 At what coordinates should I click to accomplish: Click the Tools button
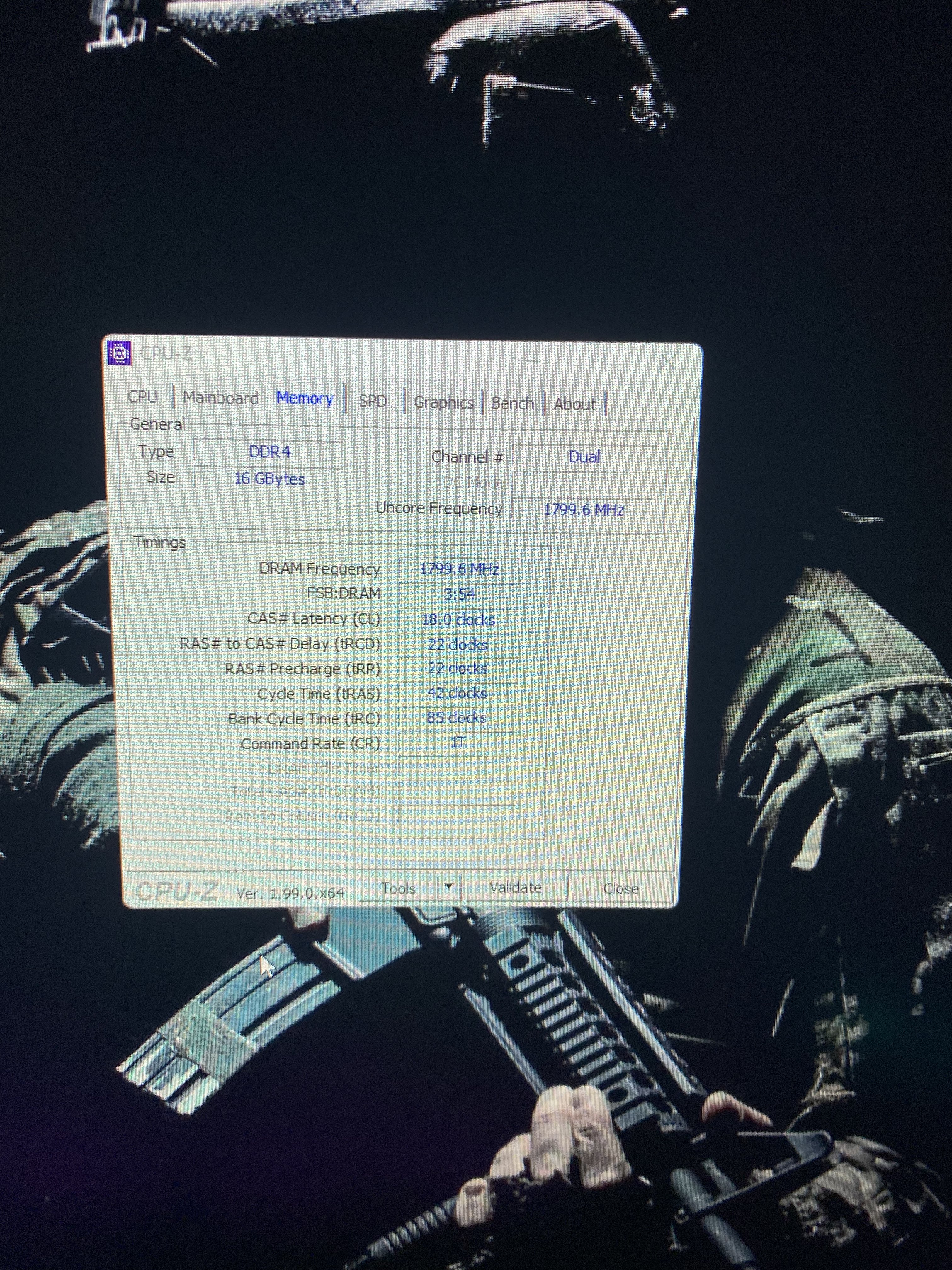point(398,888)
